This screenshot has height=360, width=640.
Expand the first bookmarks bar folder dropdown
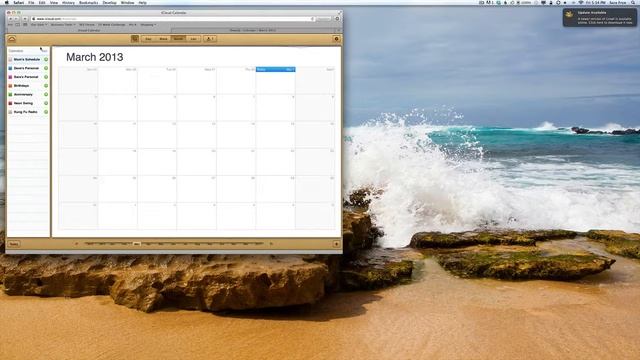tap(39, 25)
